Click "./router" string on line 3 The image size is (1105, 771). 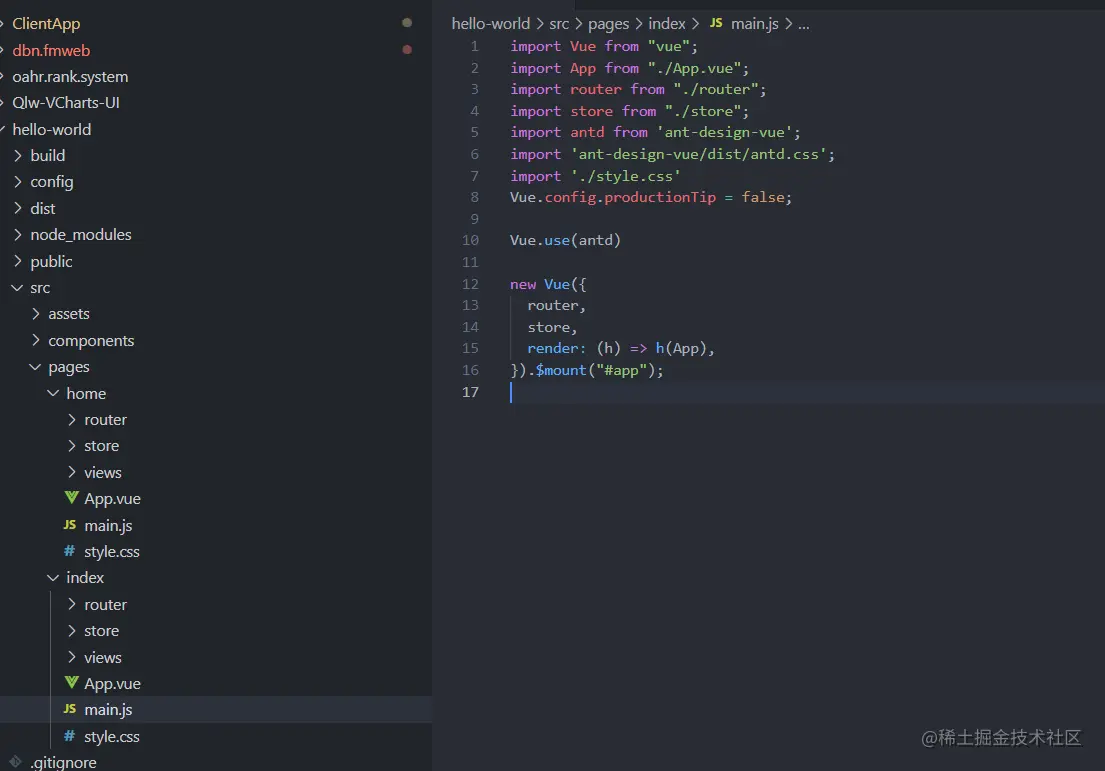[715, 90]
